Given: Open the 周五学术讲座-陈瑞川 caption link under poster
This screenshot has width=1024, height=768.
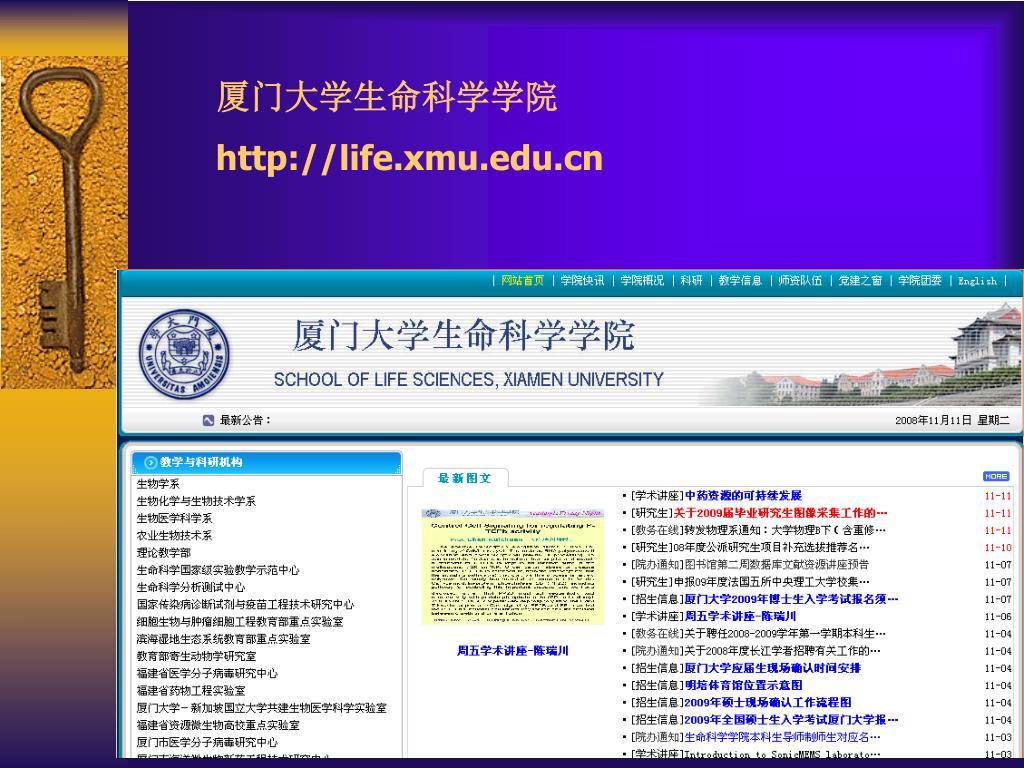Looking at the screenshot, I should (513, 650).
